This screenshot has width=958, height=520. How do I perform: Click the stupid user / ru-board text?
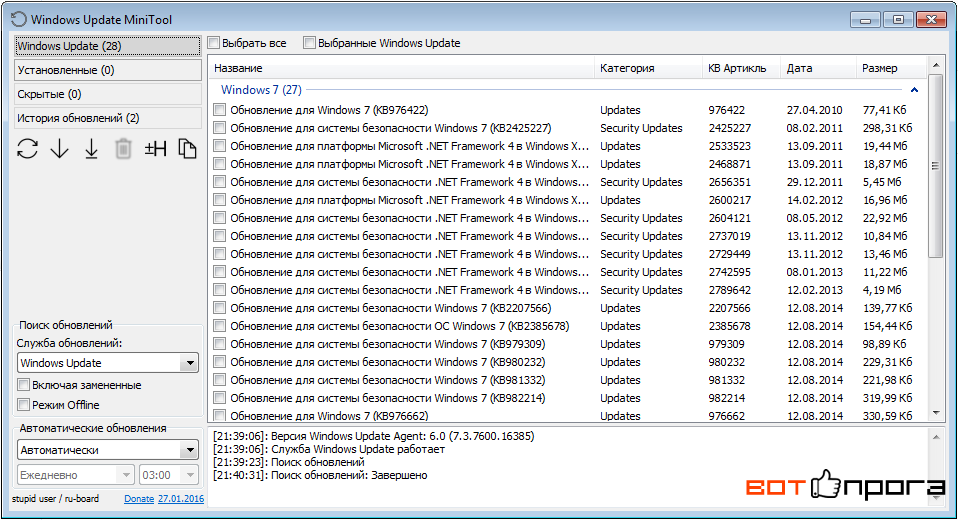tap(55, 499)
